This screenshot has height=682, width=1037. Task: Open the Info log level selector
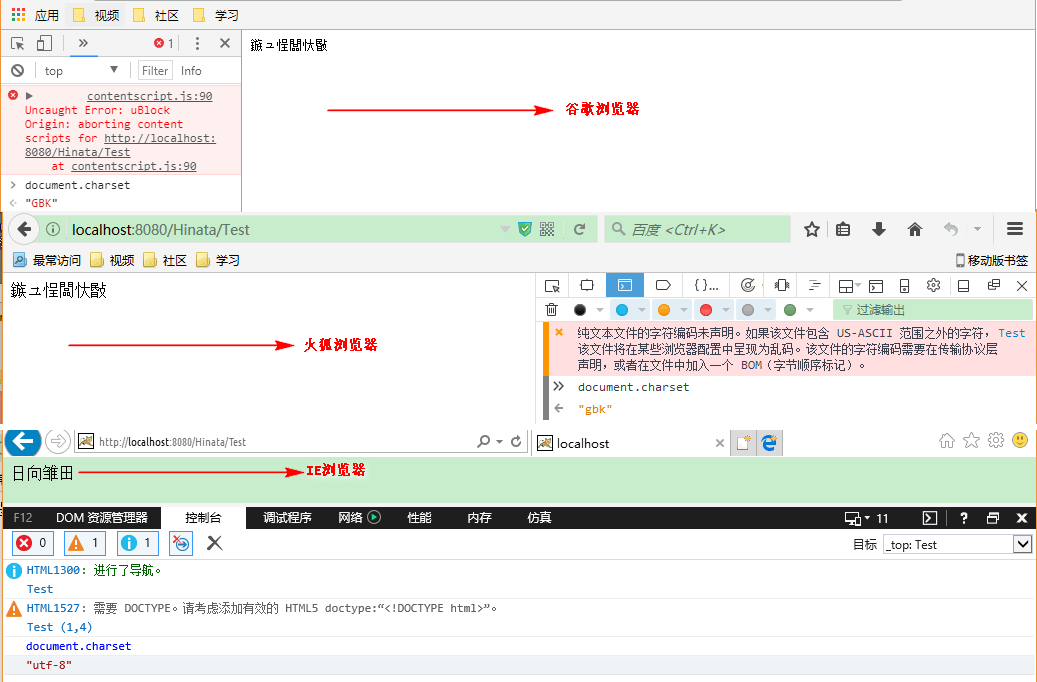tap(191, 70)
